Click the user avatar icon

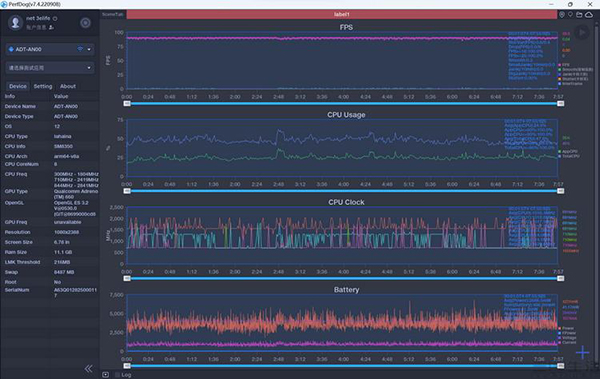click(x=15, y=22)
